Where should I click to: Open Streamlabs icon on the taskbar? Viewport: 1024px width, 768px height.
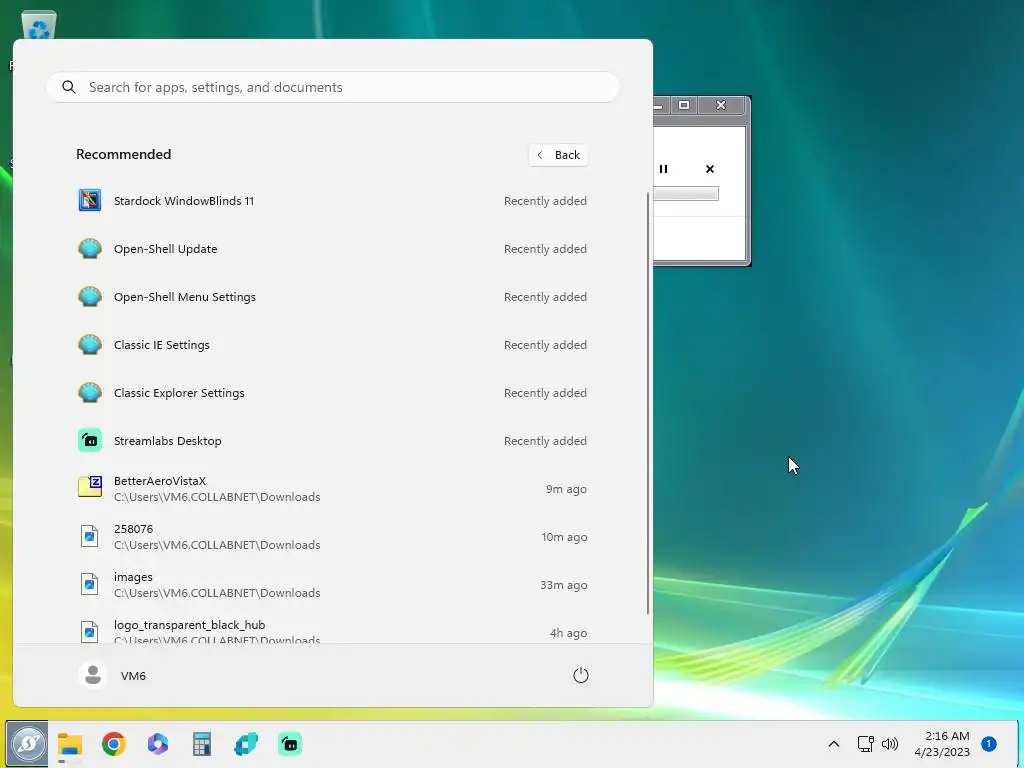tap(290, 744)
